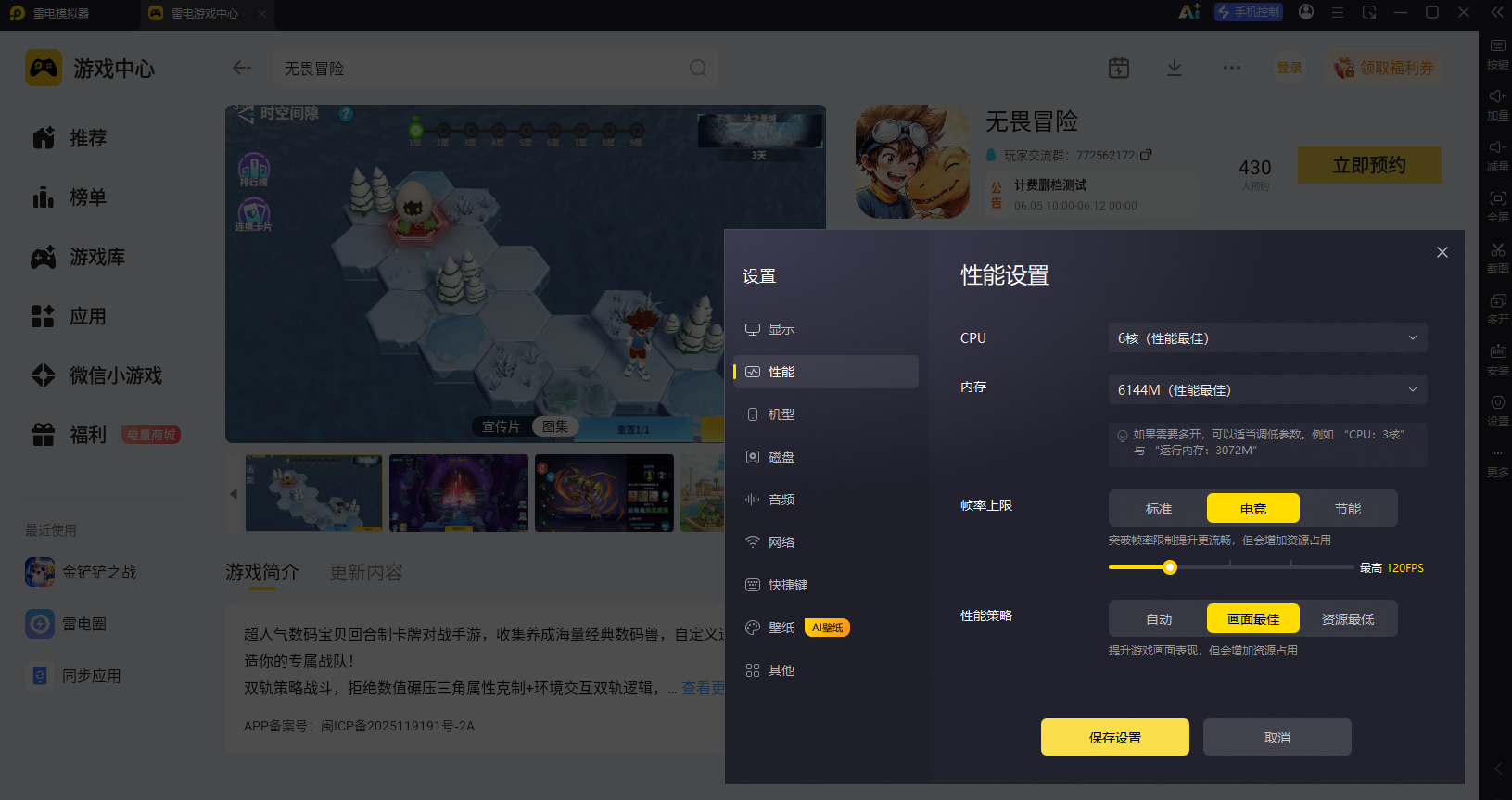This screenshot has width=1512, height=800.
Task: Open 磁盘 settings category
Action: (826, 457)
